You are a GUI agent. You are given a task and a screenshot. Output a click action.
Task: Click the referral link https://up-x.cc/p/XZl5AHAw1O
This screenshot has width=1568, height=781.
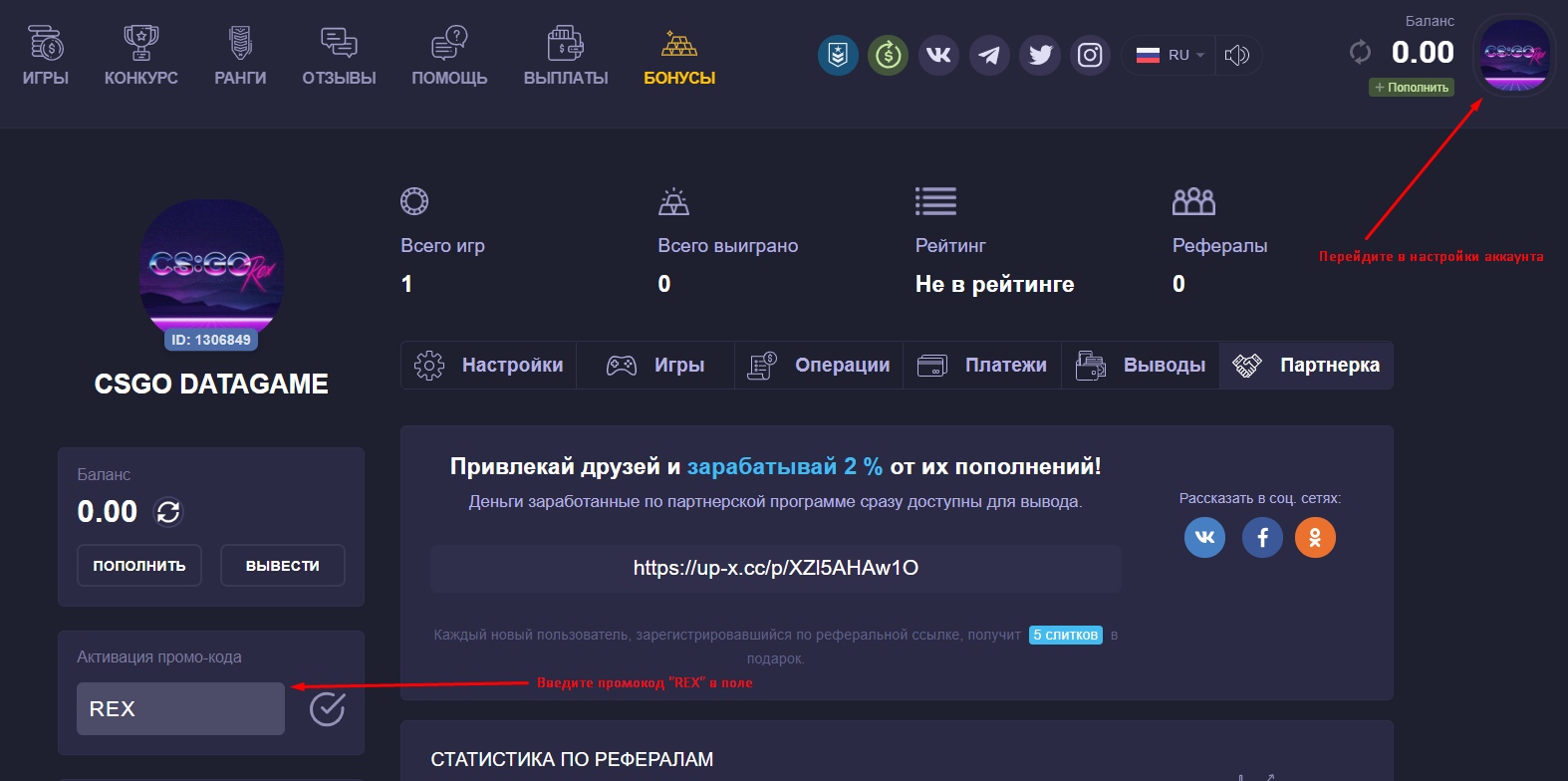coord(776,568)
